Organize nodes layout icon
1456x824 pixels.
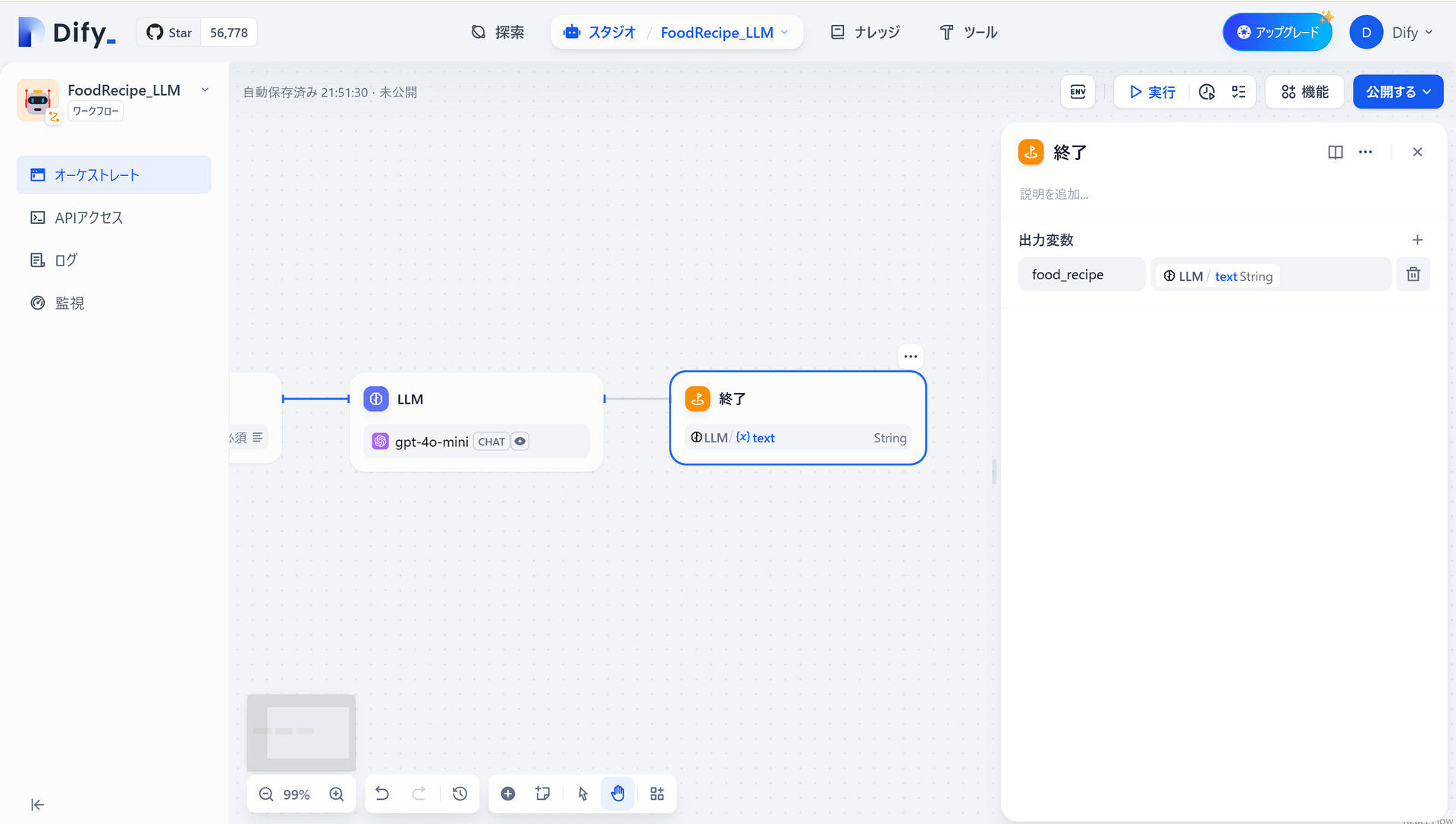[657, 794]
